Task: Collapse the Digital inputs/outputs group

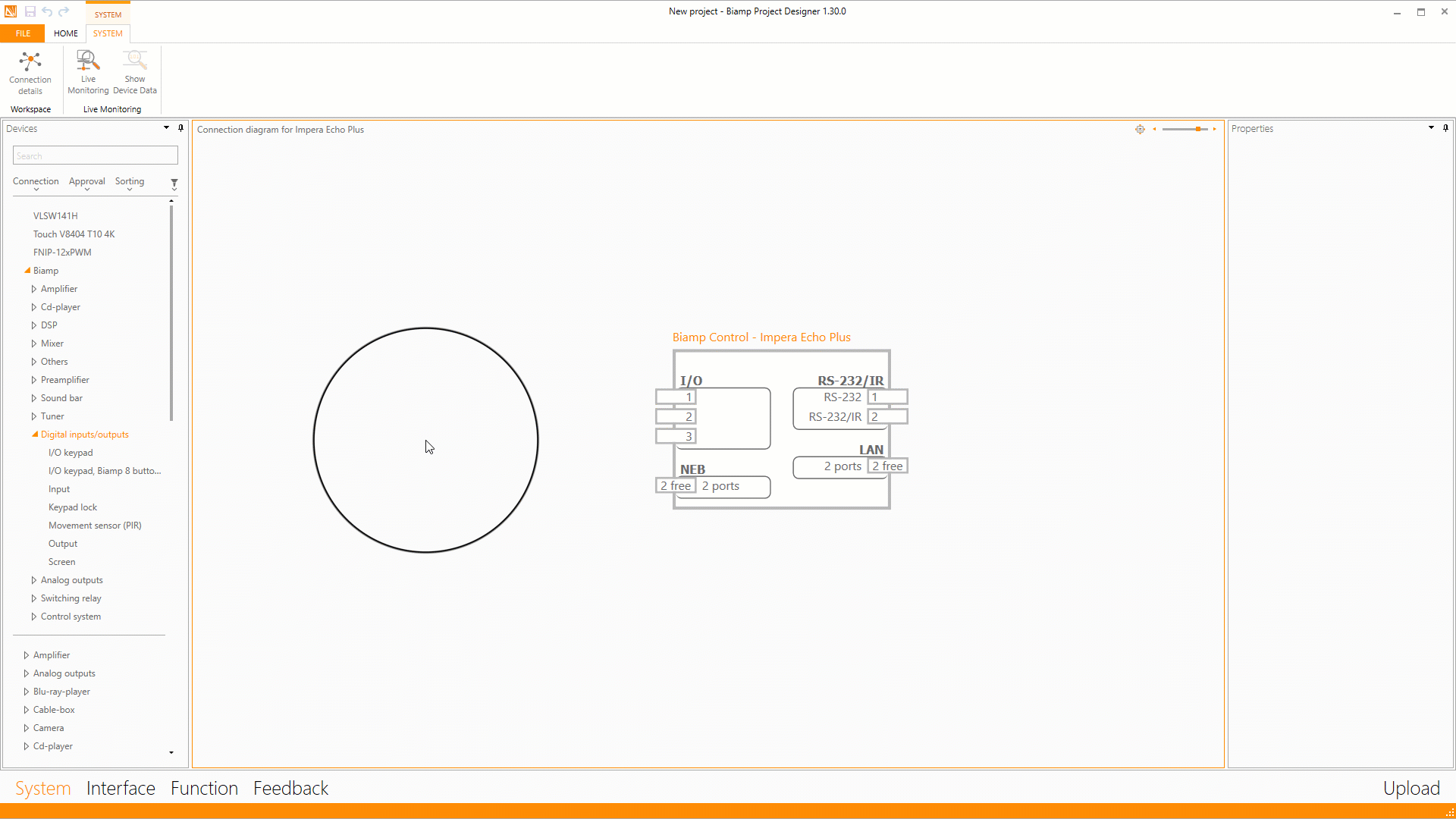Action: tap(34, 434)
